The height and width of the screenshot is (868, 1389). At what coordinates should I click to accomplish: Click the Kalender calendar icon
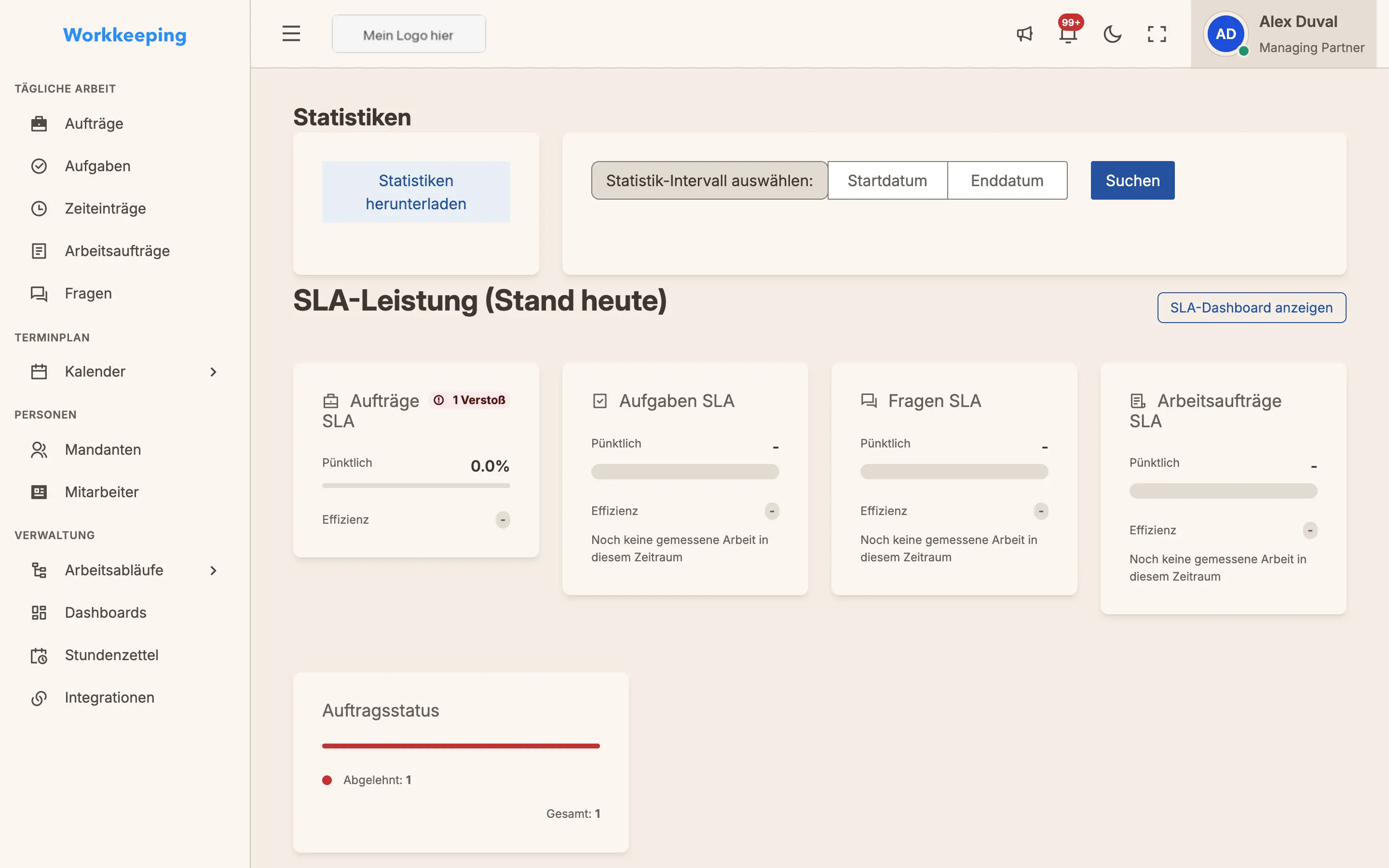coord(39,371)
